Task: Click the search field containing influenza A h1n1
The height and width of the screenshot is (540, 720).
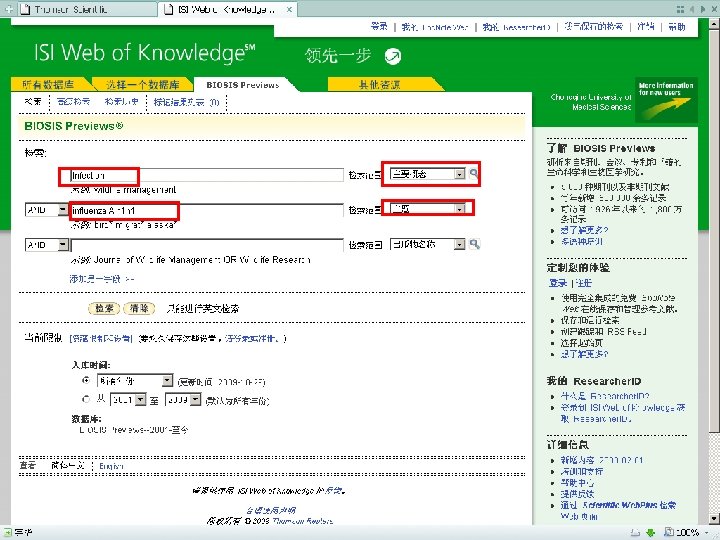Action: click(x=207, y=211)
